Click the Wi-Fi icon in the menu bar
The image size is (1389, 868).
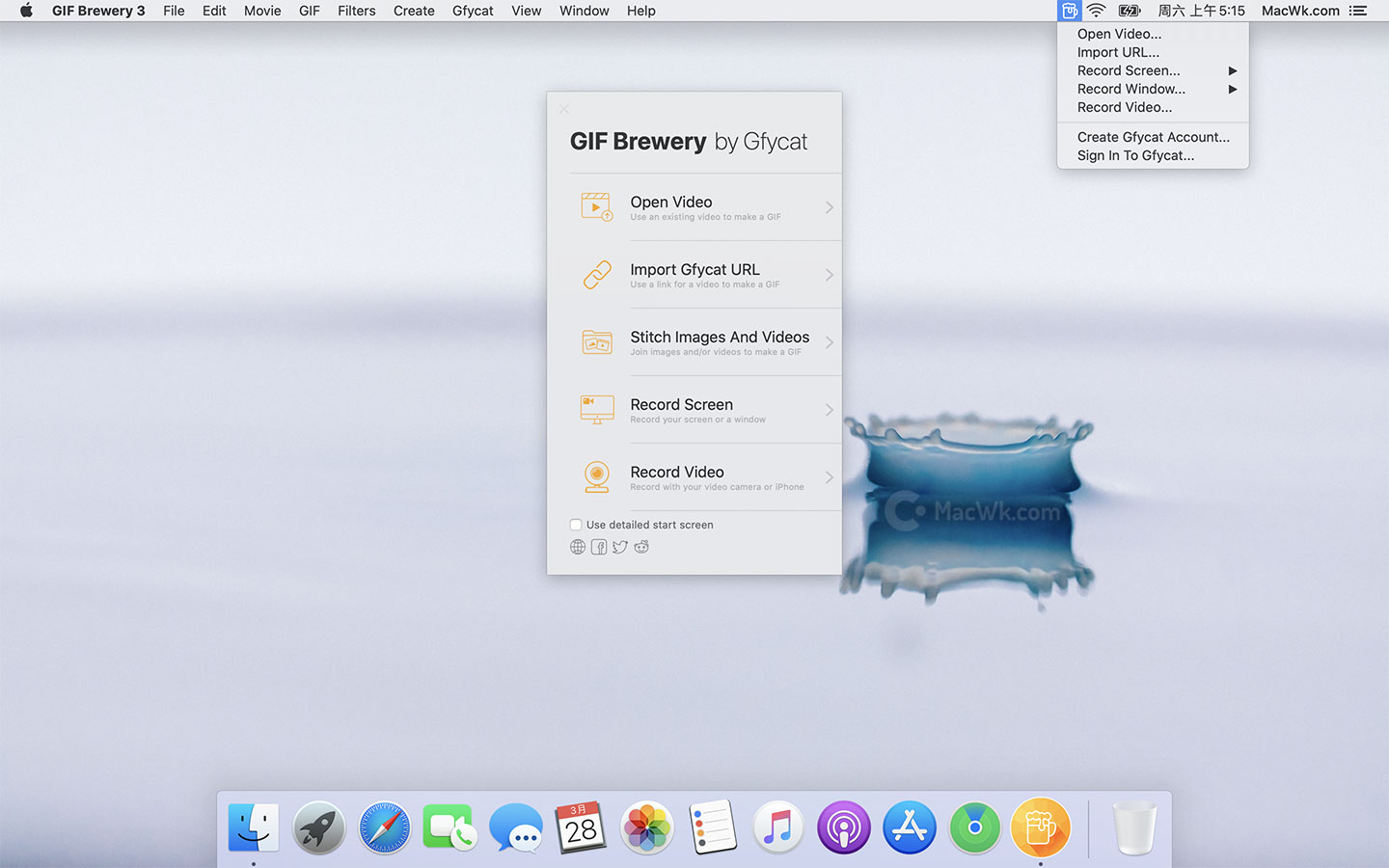(x=1097, y=11)
